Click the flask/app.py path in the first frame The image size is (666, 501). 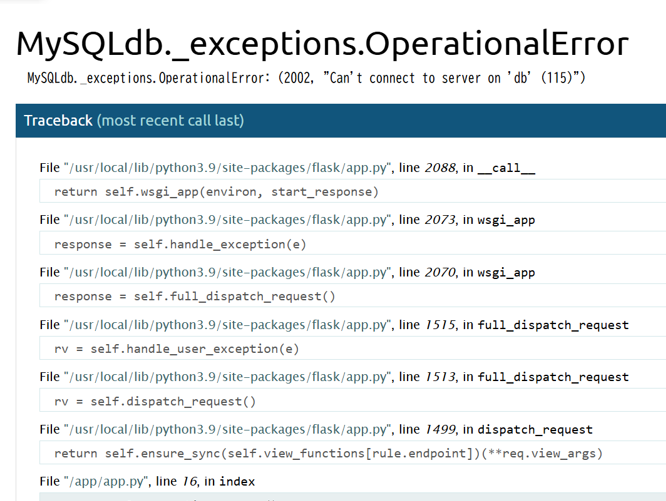[228, 168]
